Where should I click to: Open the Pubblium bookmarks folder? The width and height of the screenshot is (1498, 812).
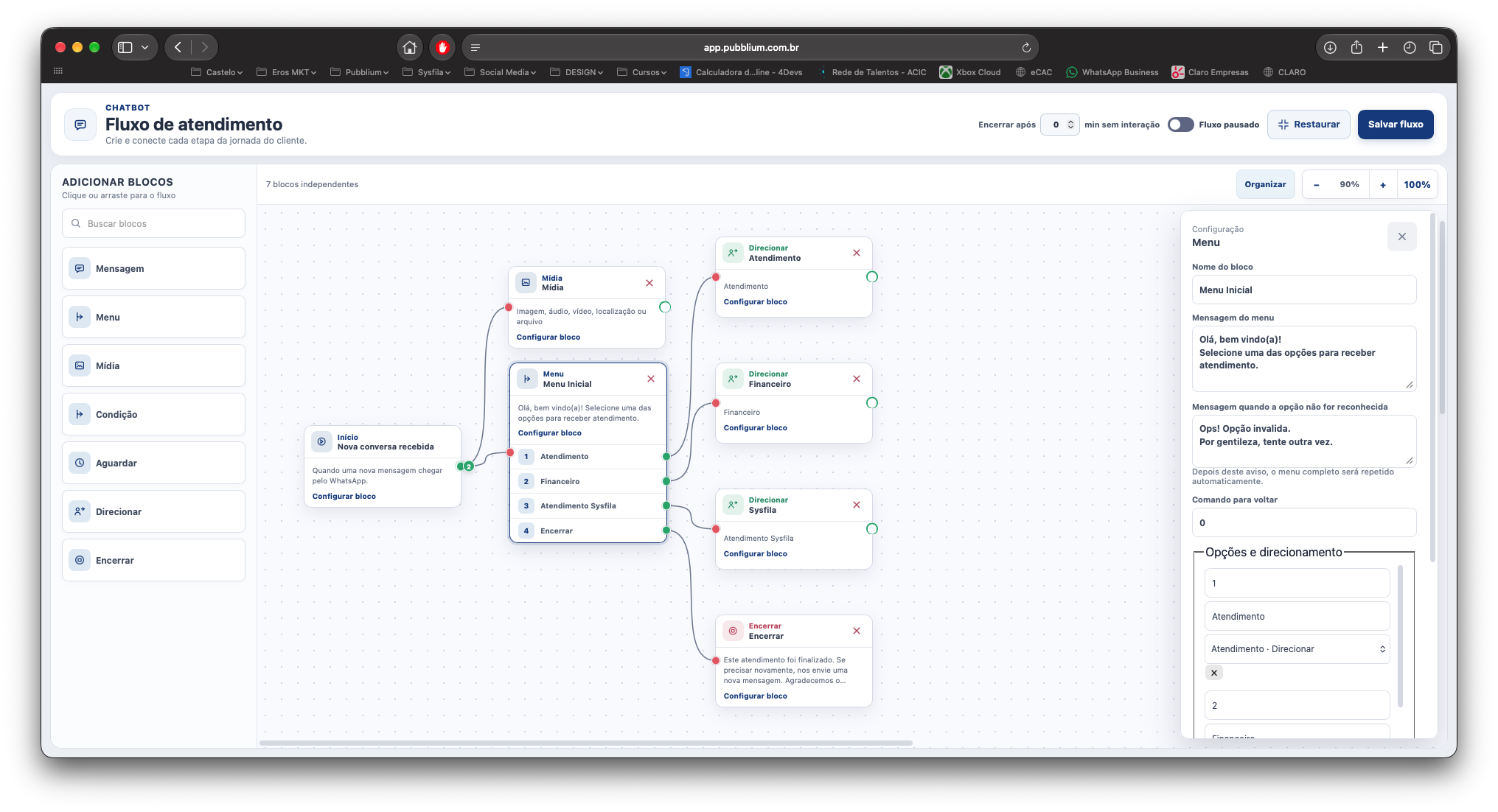[359, 72]
